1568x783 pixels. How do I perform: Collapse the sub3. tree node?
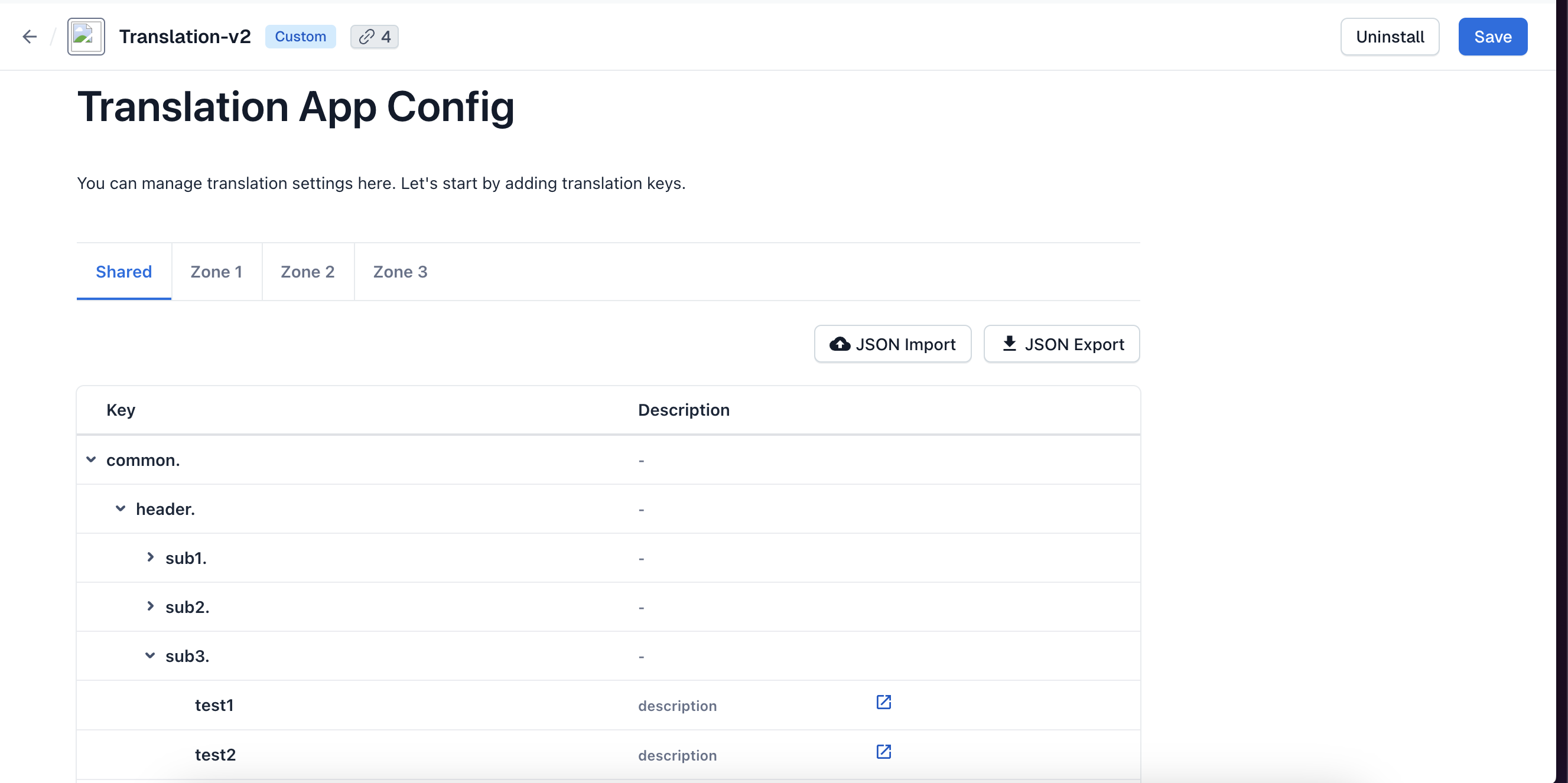coord(150,656)
